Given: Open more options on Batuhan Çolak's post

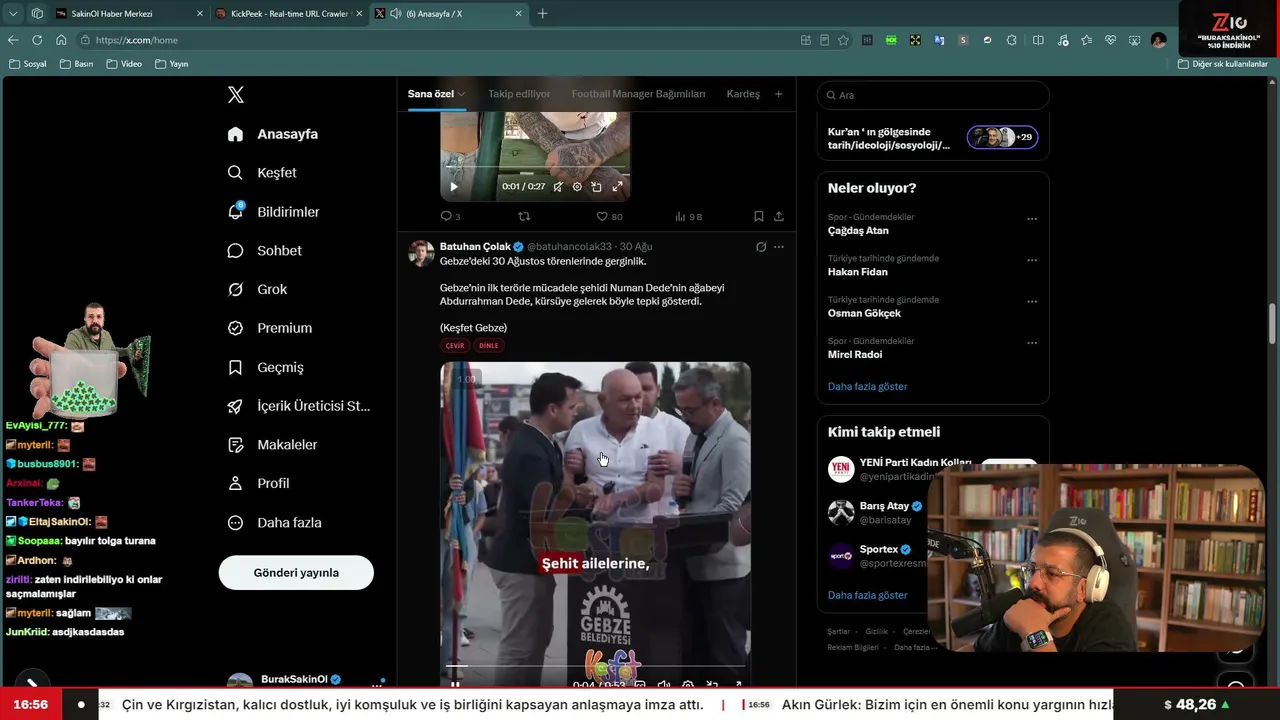Looking at the screenshot, I should [779, 247].
